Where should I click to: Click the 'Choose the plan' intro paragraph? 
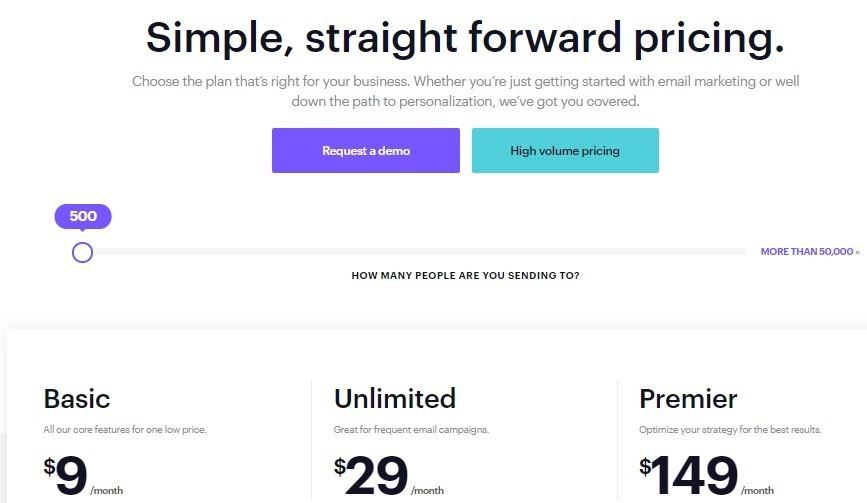(x=465, y=91)
